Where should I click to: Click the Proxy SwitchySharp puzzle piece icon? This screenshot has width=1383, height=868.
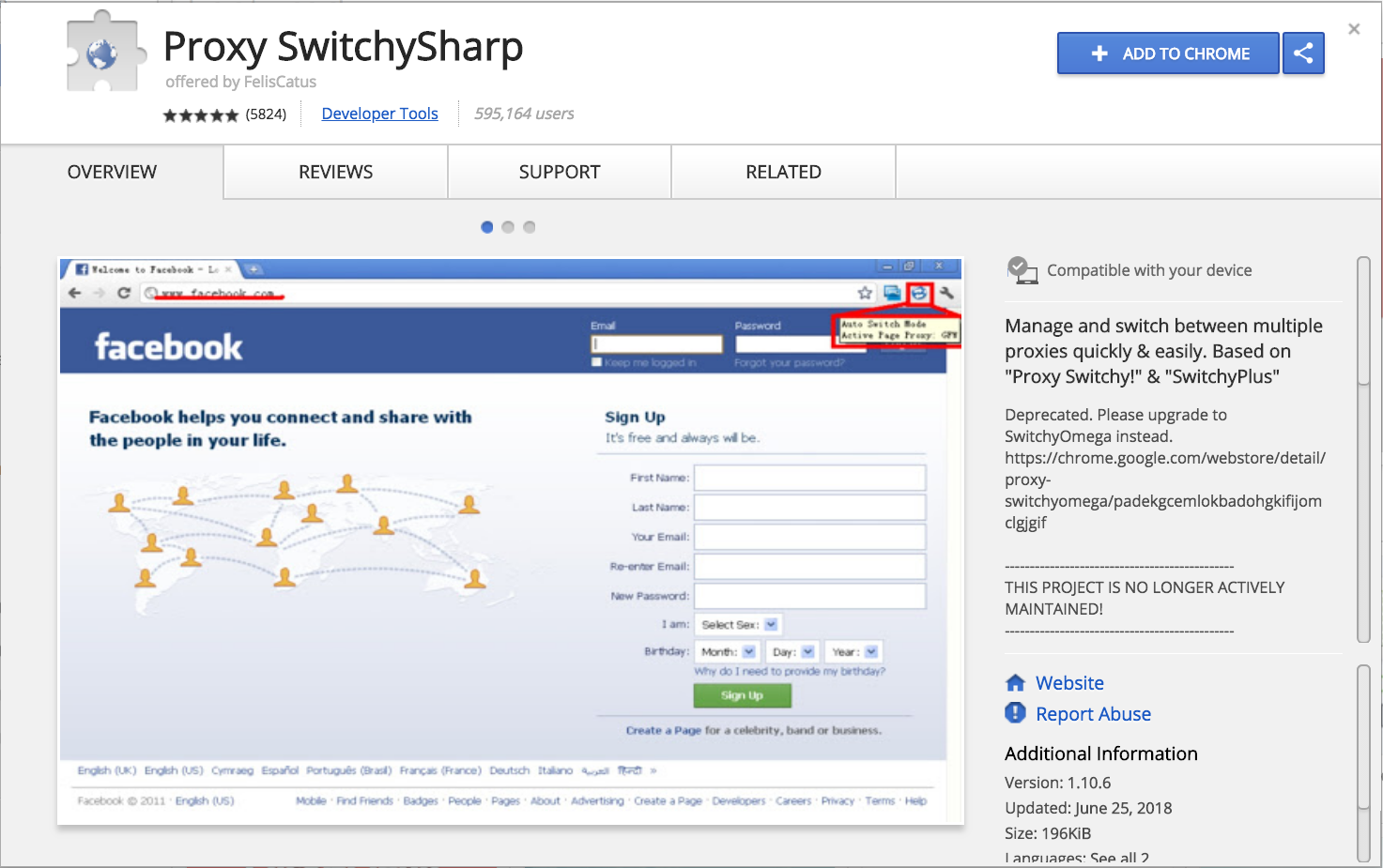click(104, 53)
